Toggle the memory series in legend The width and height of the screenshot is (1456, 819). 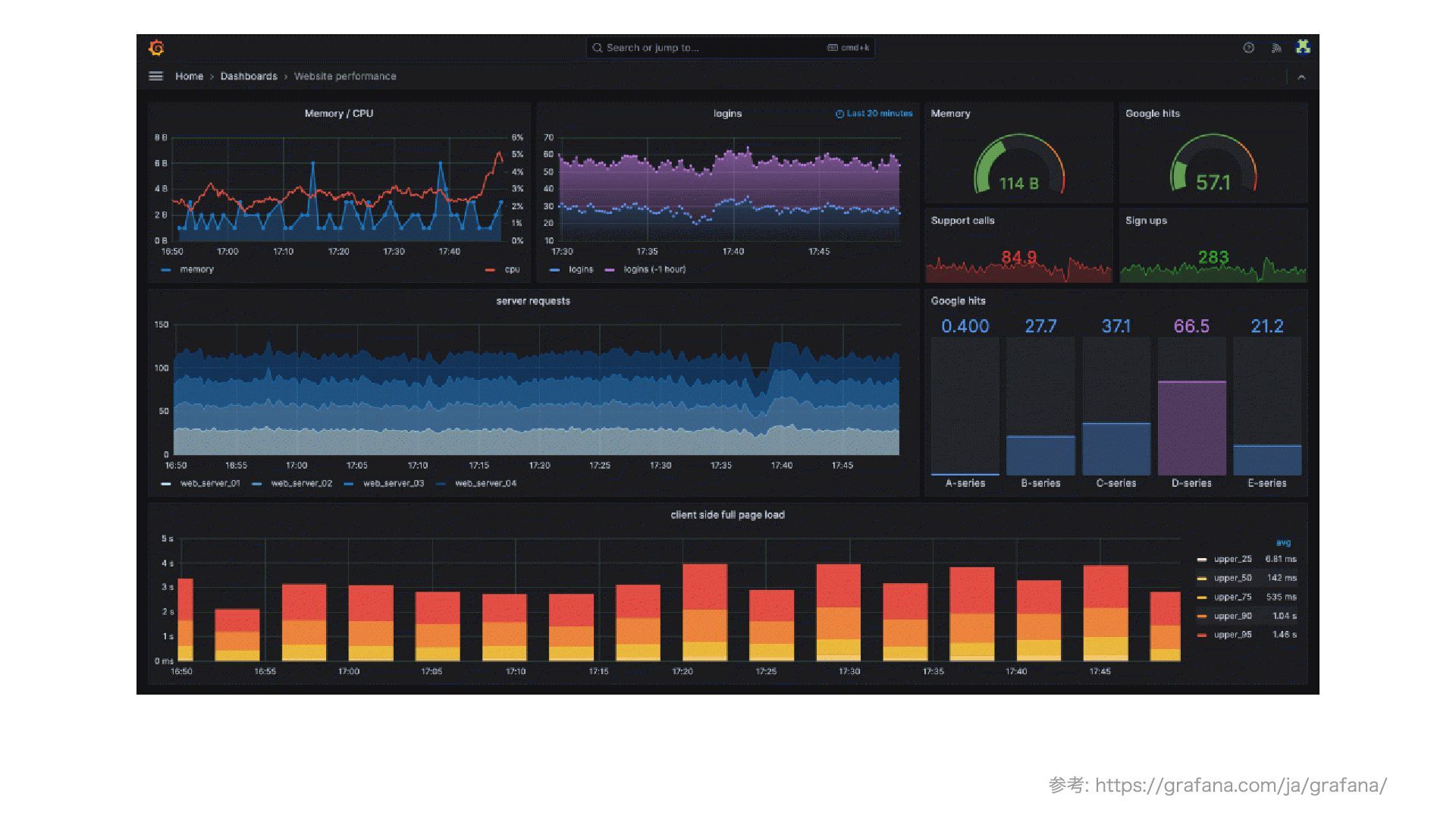[x=196, y=269]
